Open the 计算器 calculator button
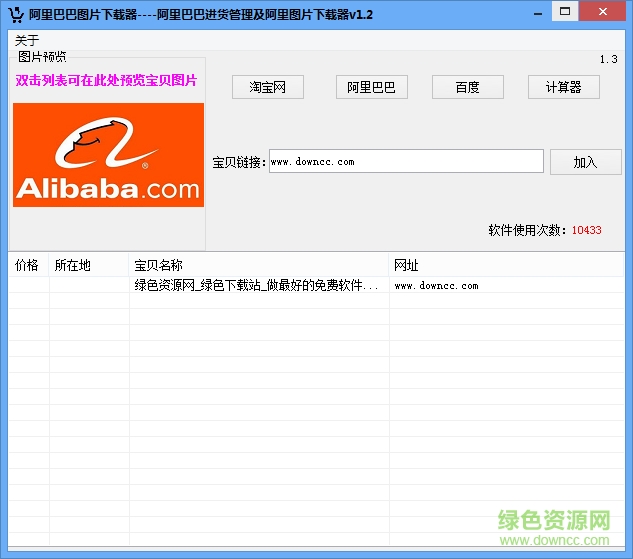The width and height of the screenshot is (633, 559). tap(563, 87)
